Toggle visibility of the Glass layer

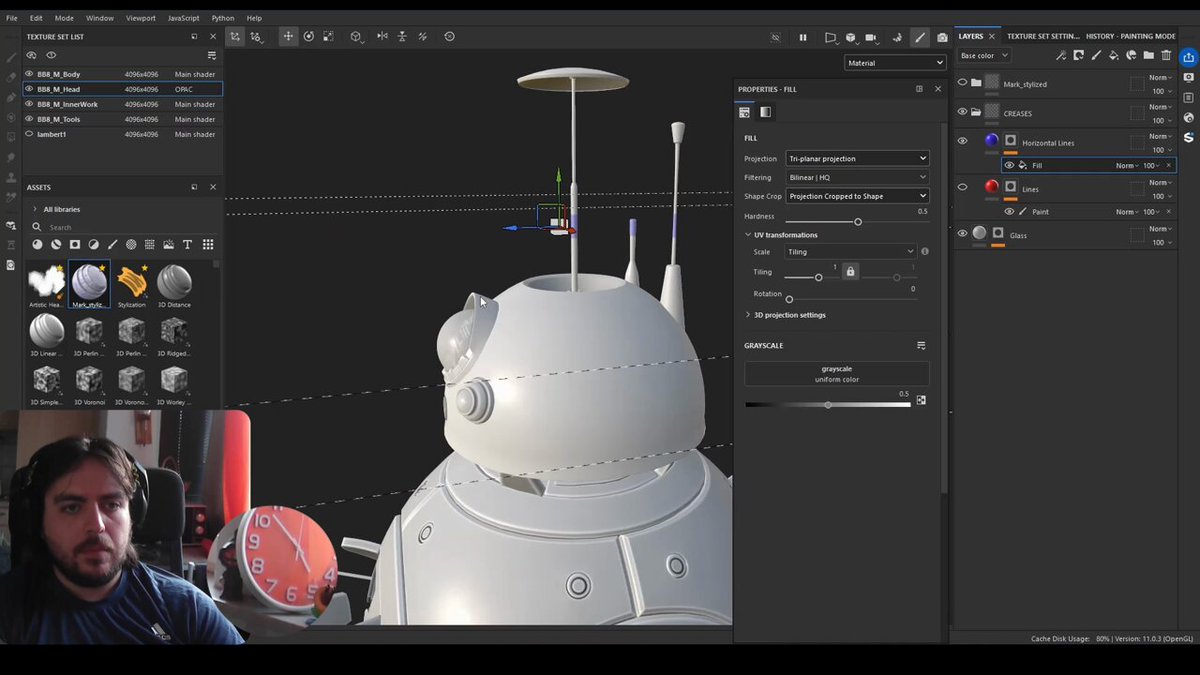(962, 234)
